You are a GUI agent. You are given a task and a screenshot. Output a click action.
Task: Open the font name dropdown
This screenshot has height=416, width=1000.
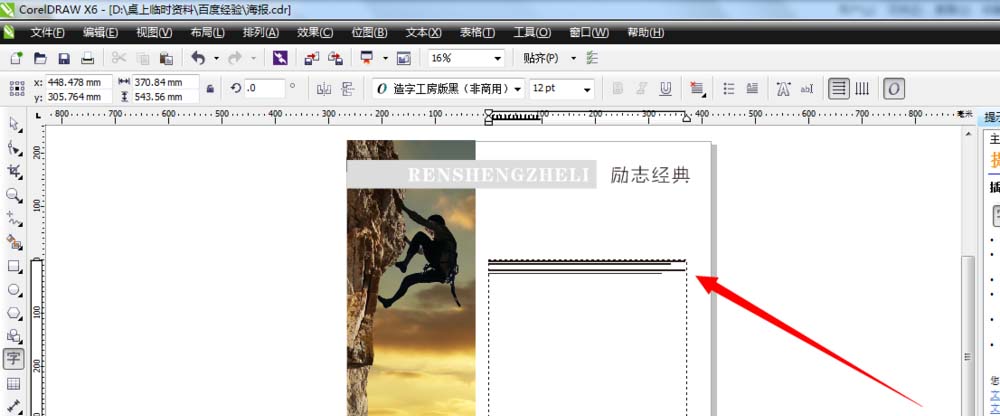(517, 89)
